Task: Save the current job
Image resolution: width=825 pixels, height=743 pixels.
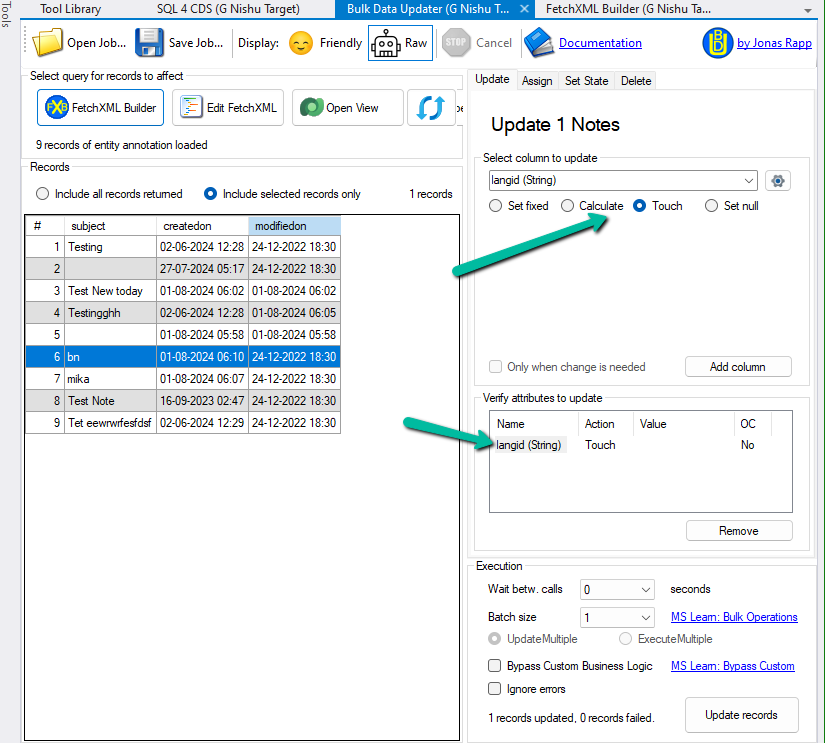Action: coord(150,43)
